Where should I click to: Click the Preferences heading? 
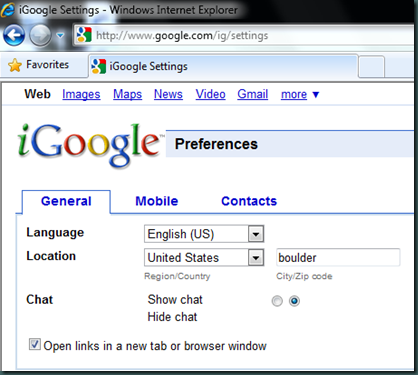point(216,144)
